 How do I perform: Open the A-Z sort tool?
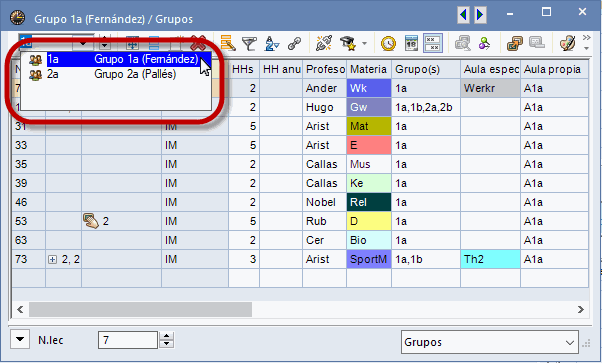pos(271,44)
